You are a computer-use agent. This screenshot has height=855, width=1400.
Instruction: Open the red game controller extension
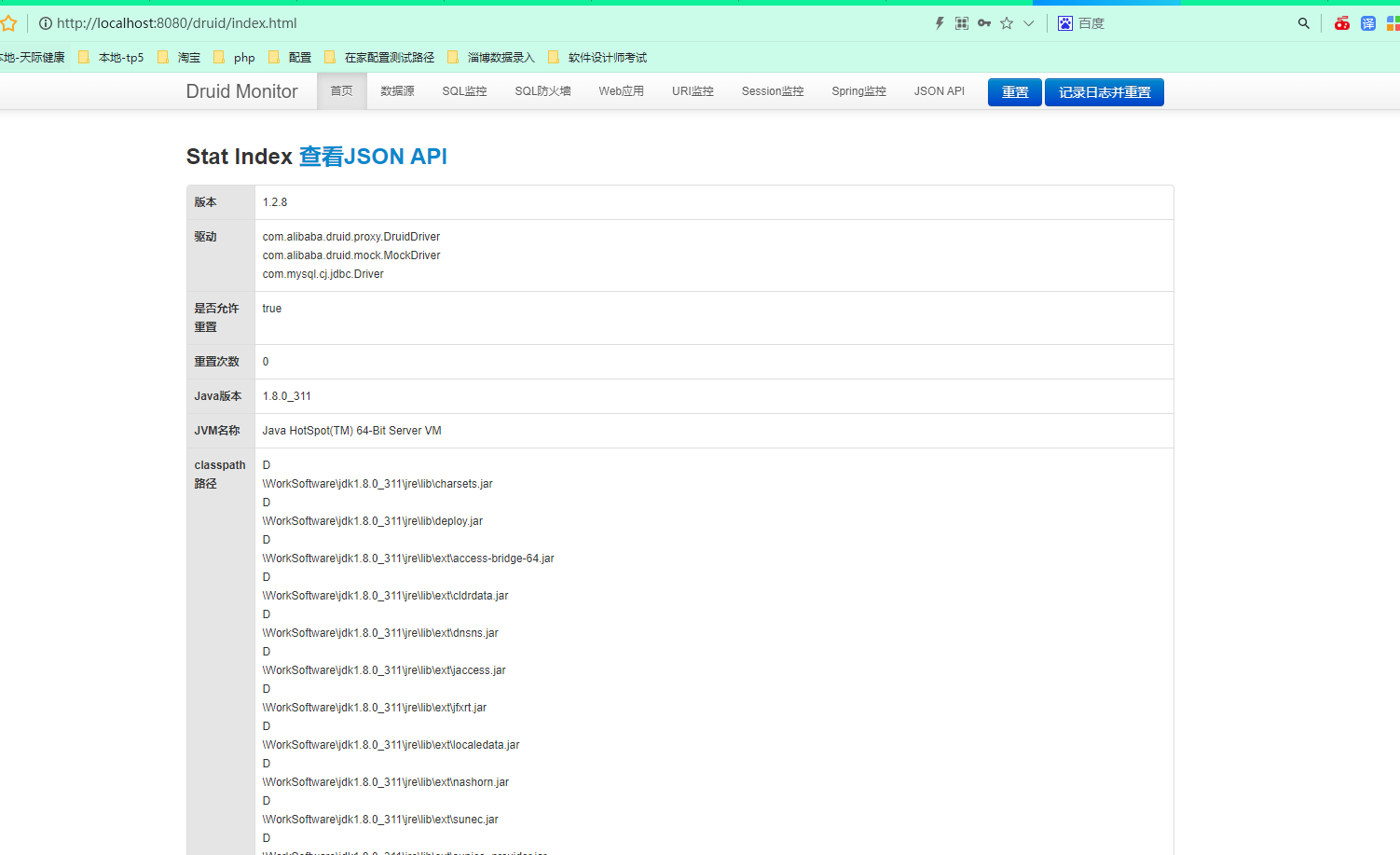pyautogui.click(x=1342, y=23)
